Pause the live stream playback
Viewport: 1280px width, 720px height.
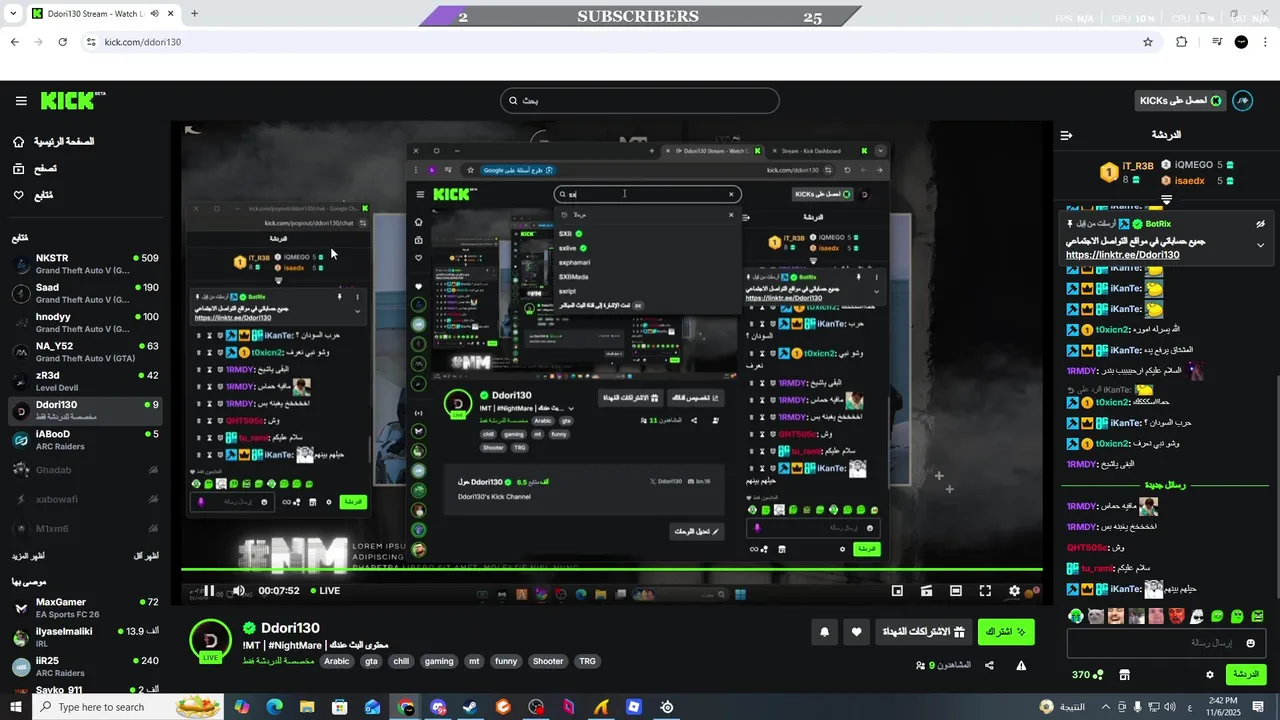coord(209,591)
